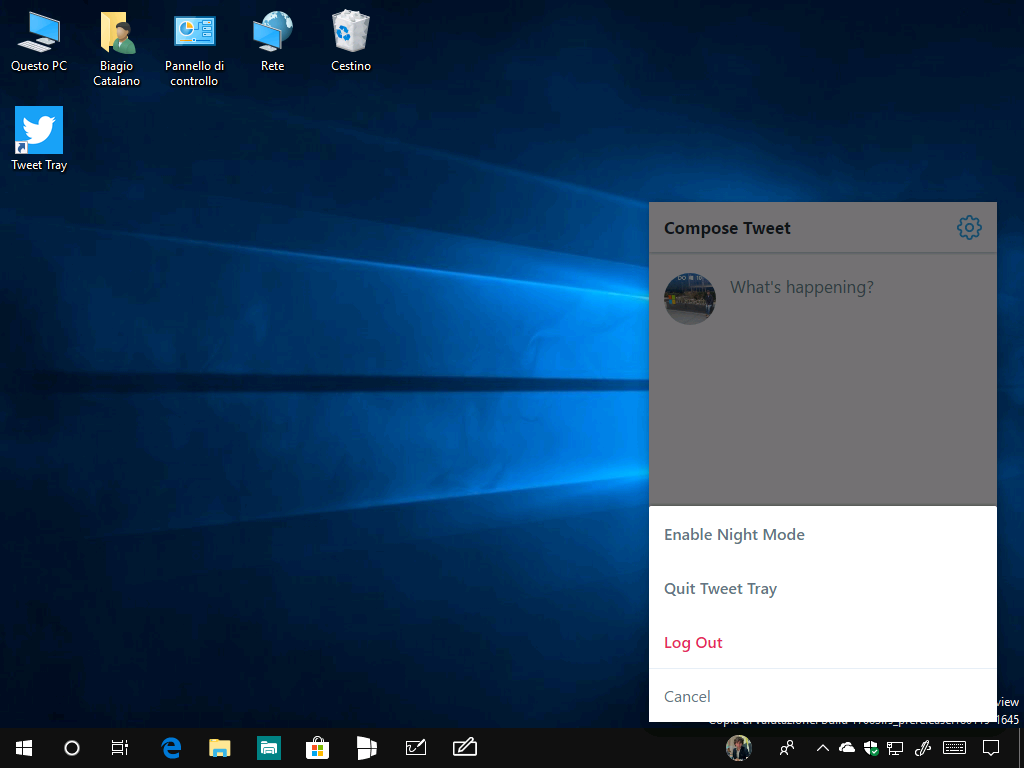Click the user photo tray icon
The width and height of the screenshot is (1024, 768).
click(x=739, y=748)
